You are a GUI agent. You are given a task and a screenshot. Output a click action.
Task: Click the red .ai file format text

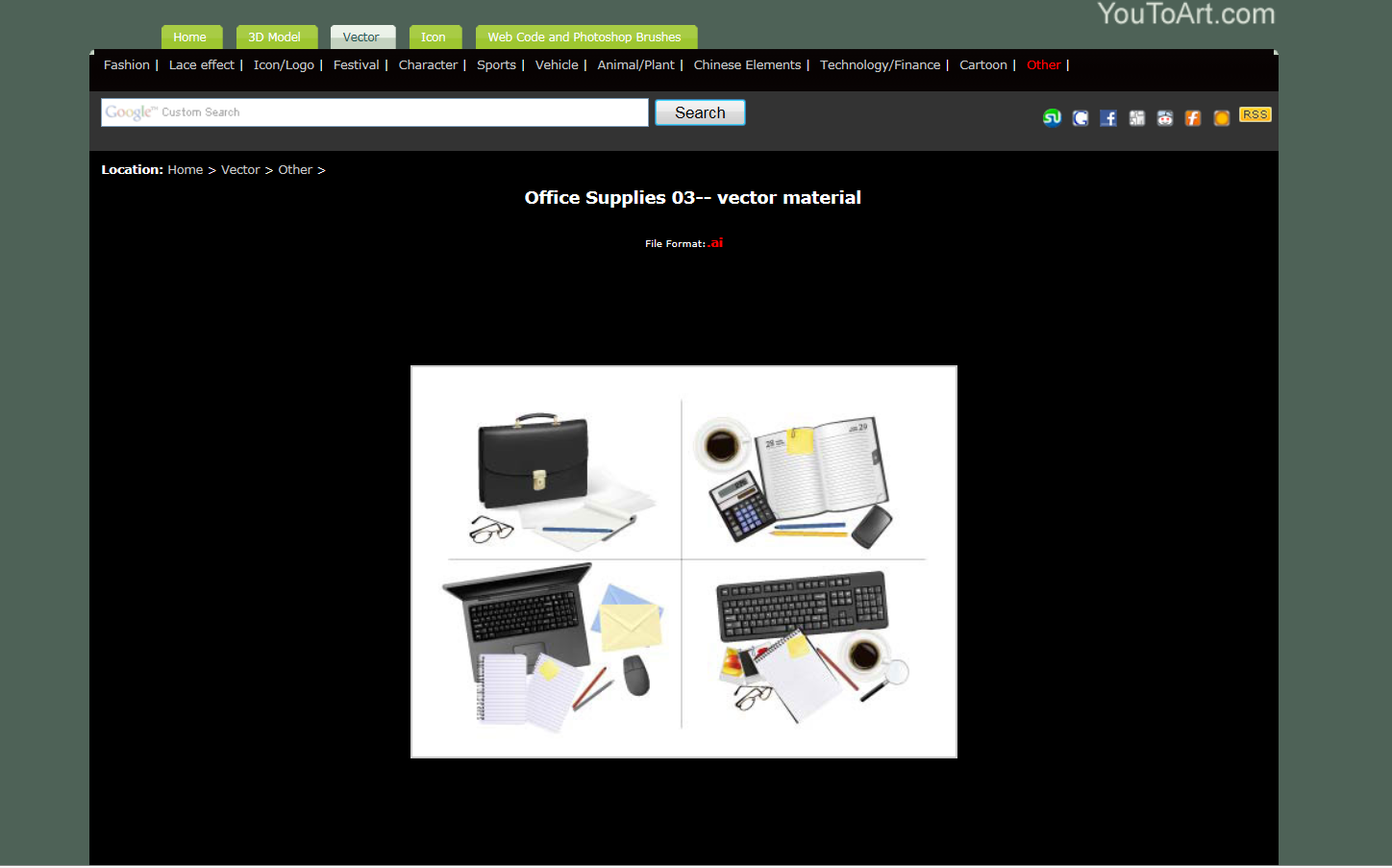(x=715, y=243)
